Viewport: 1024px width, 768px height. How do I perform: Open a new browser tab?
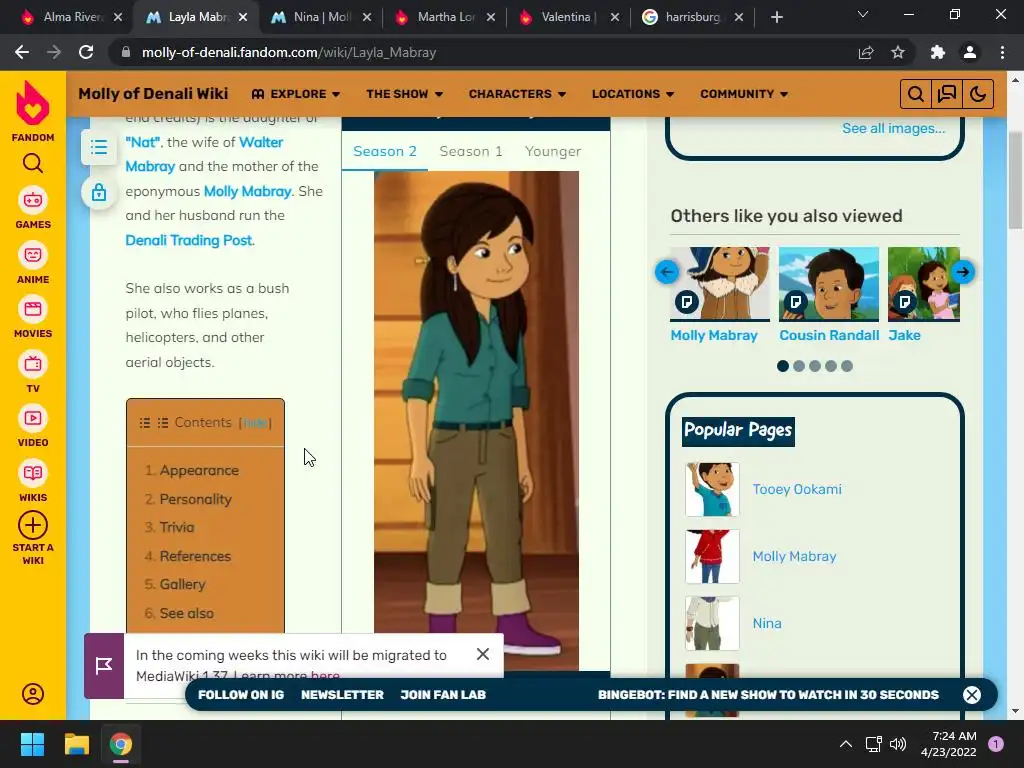coord(776,17)
